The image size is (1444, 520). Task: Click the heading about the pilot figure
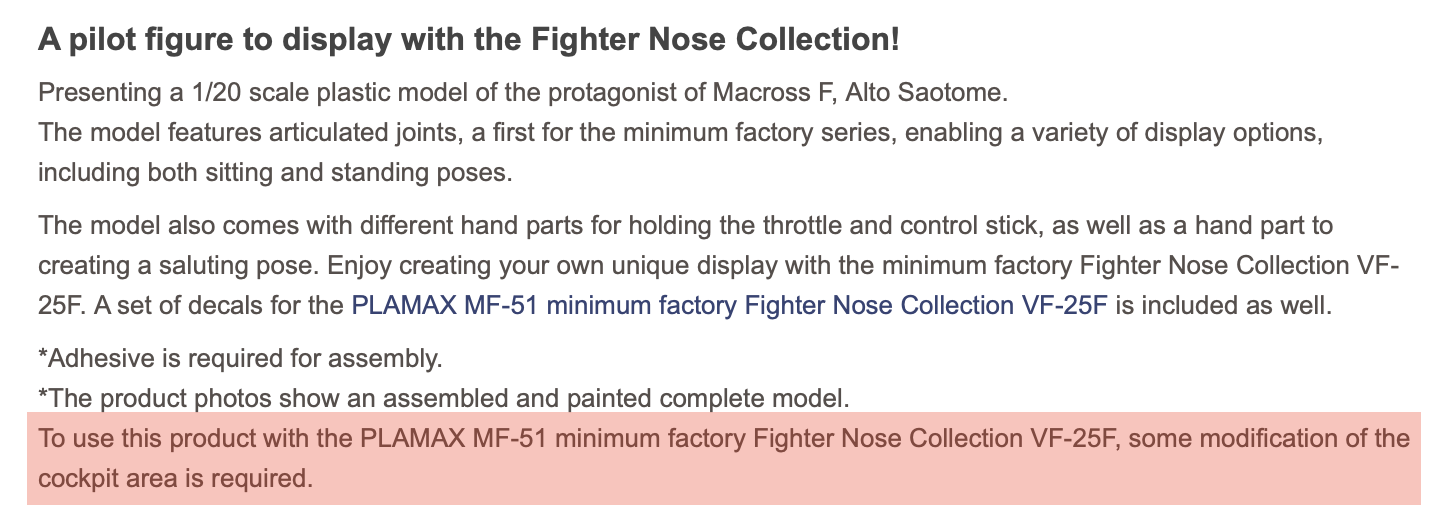[469, 41]
